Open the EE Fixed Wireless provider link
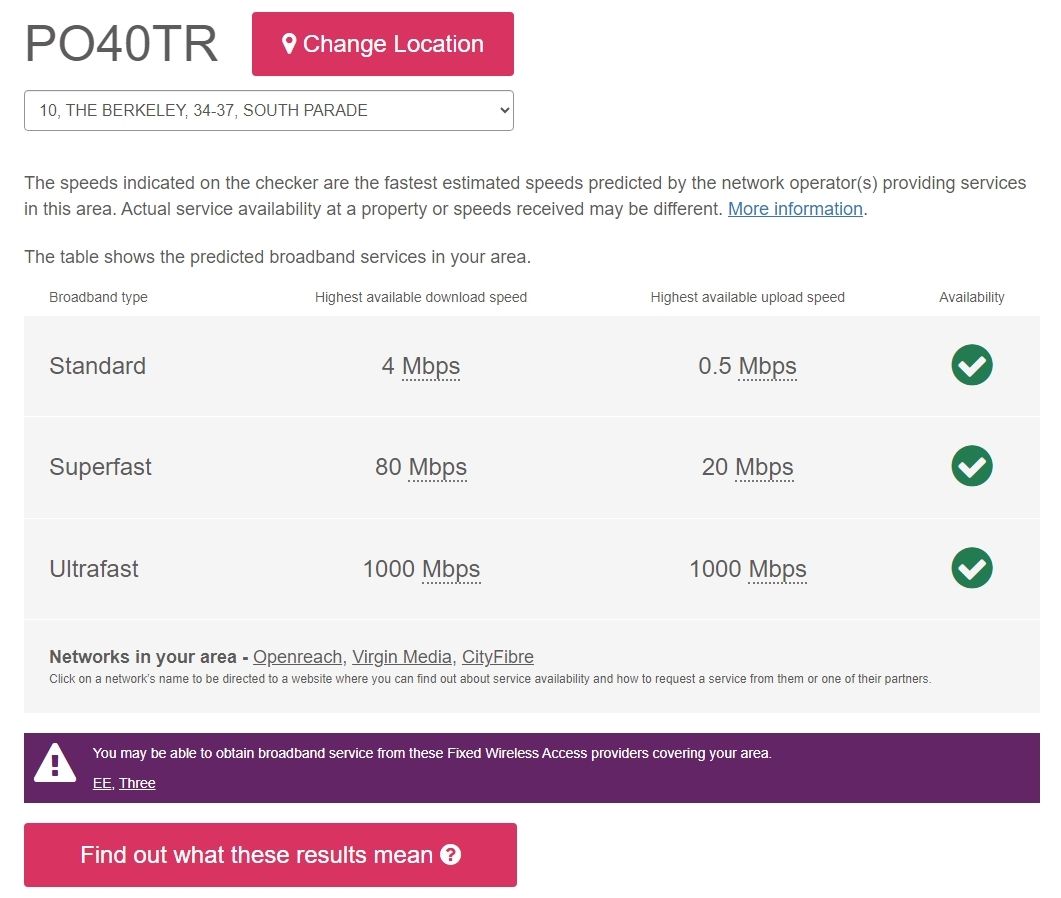 pyautogui.click(x=101, y=783)
